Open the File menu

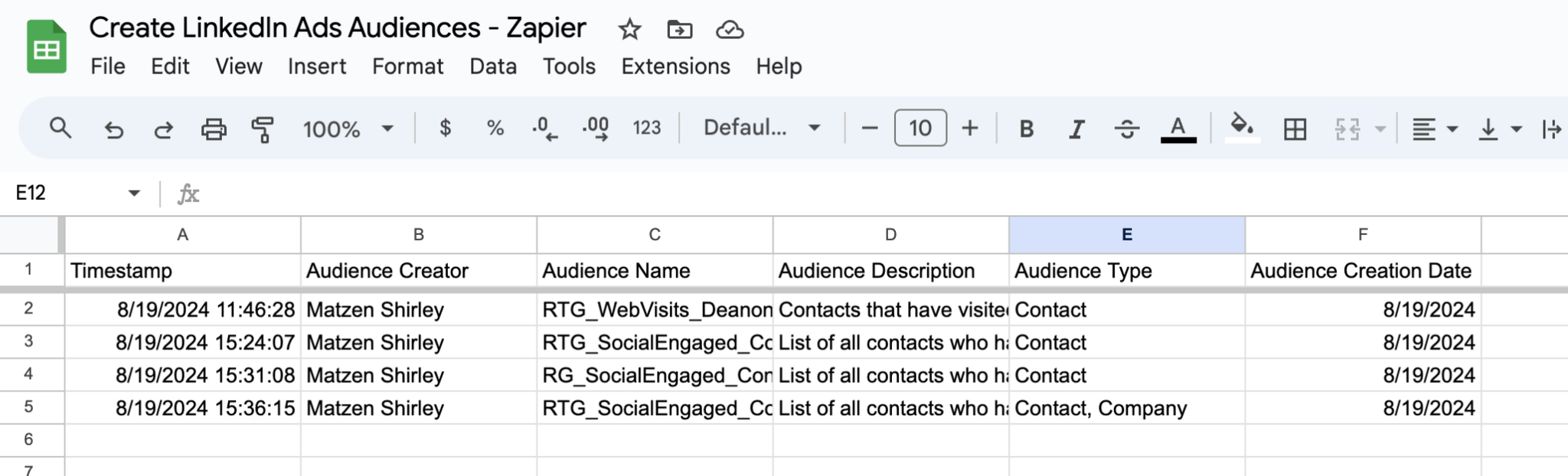click(107, 67)
